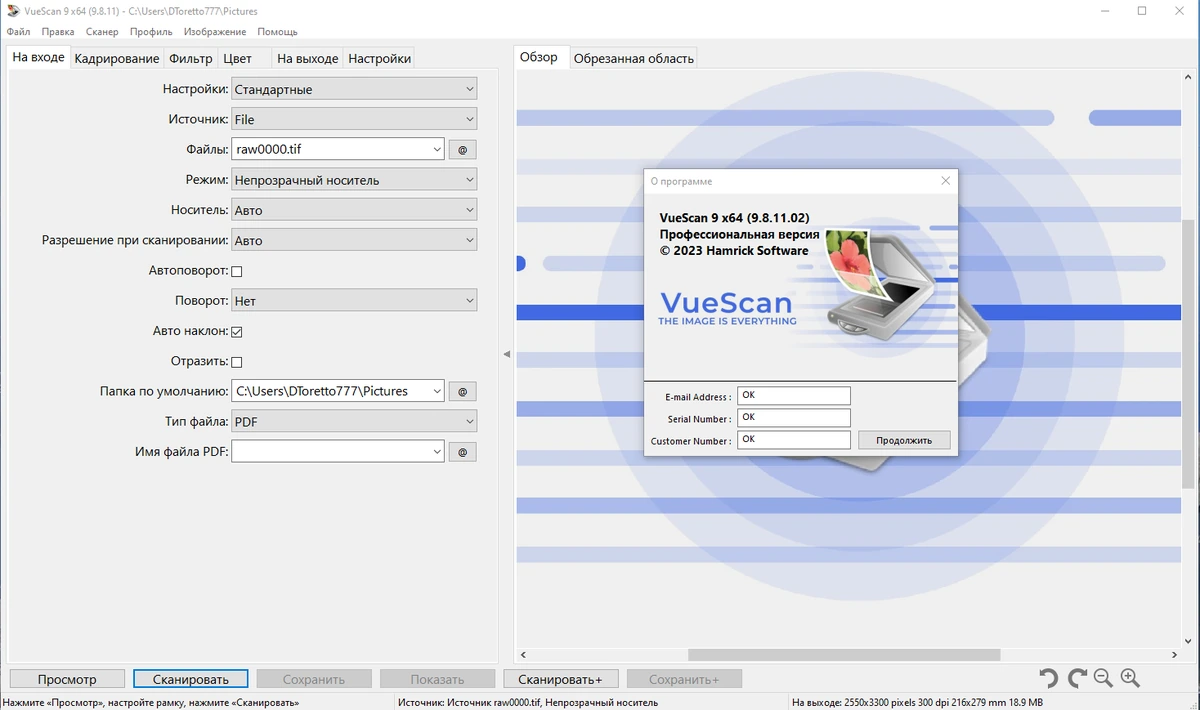This screenshot has height=710, width=1200.
Task: Switch to the Обрезанная область tab
Action: click(634, 58)
